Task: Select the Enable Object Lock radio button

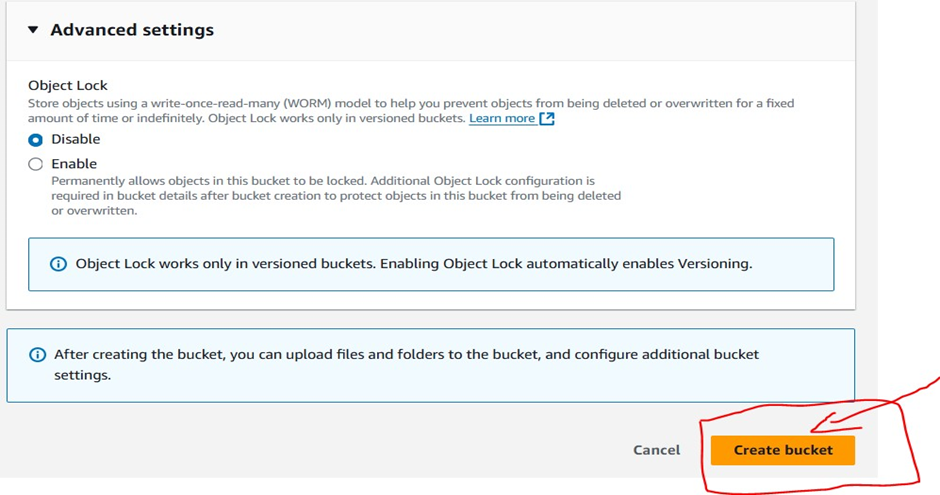Action: click(x=36, y=164)
